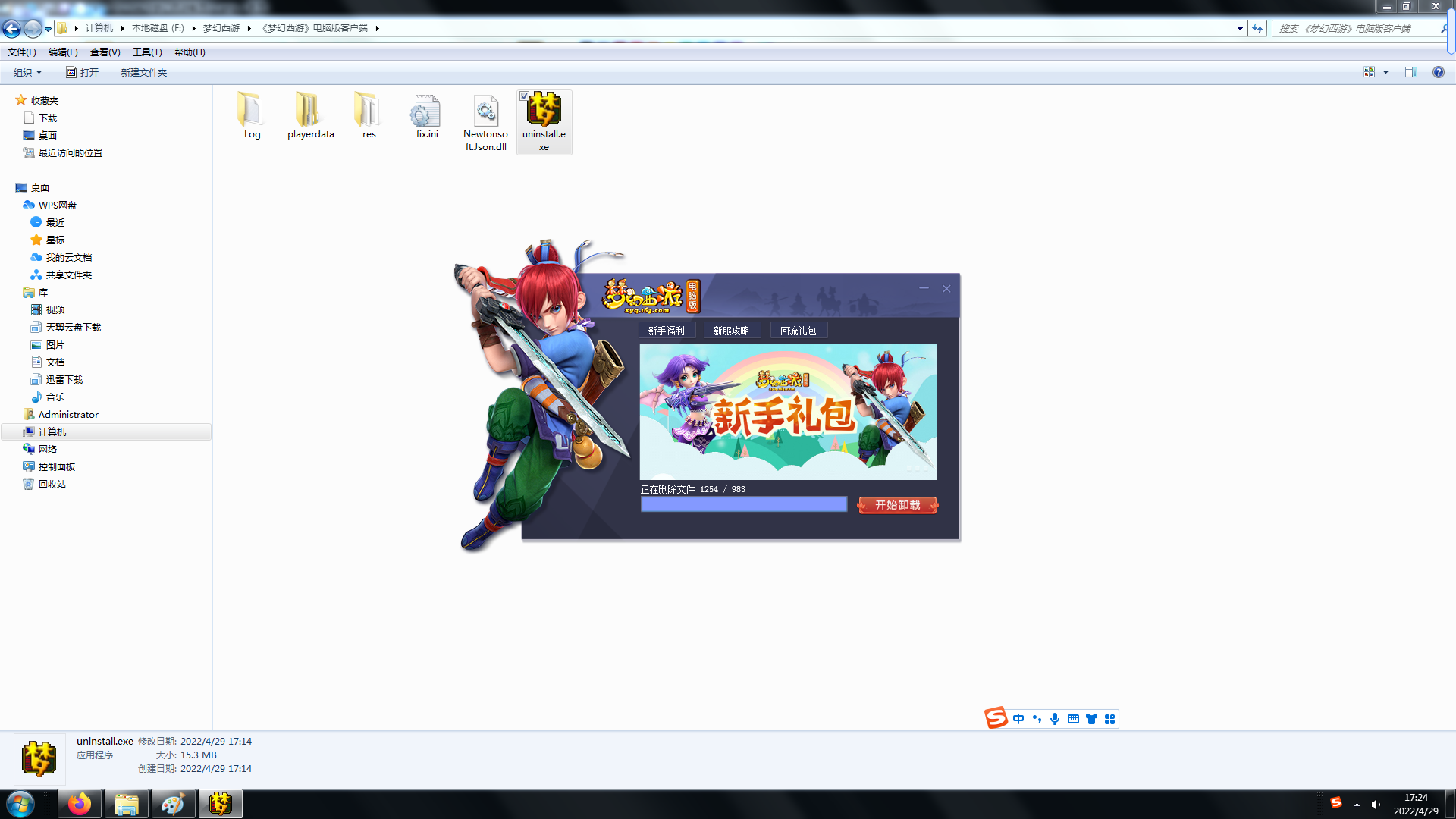Viewport: 1456px width, 819px height.
Task: Minimize the uninstaller dialog
Action: [x=924, y=288]
